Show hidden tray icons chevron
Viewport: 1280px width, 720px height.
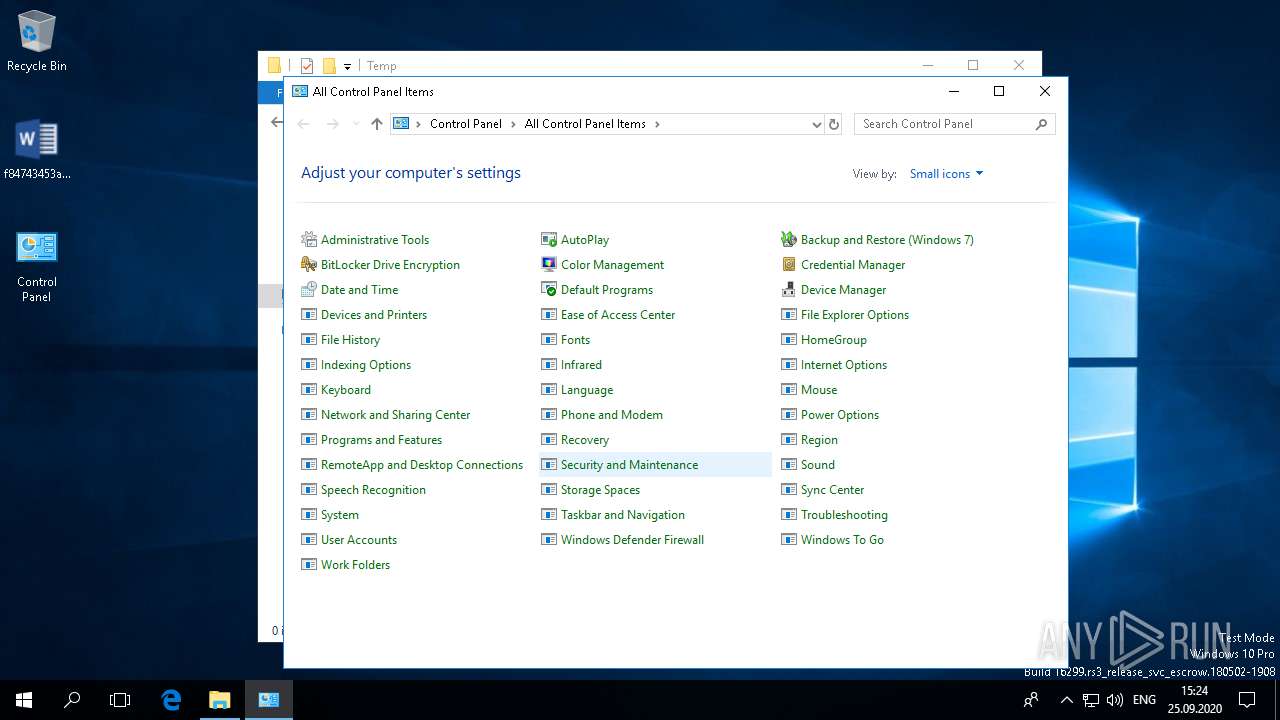tap(1066, 700)
